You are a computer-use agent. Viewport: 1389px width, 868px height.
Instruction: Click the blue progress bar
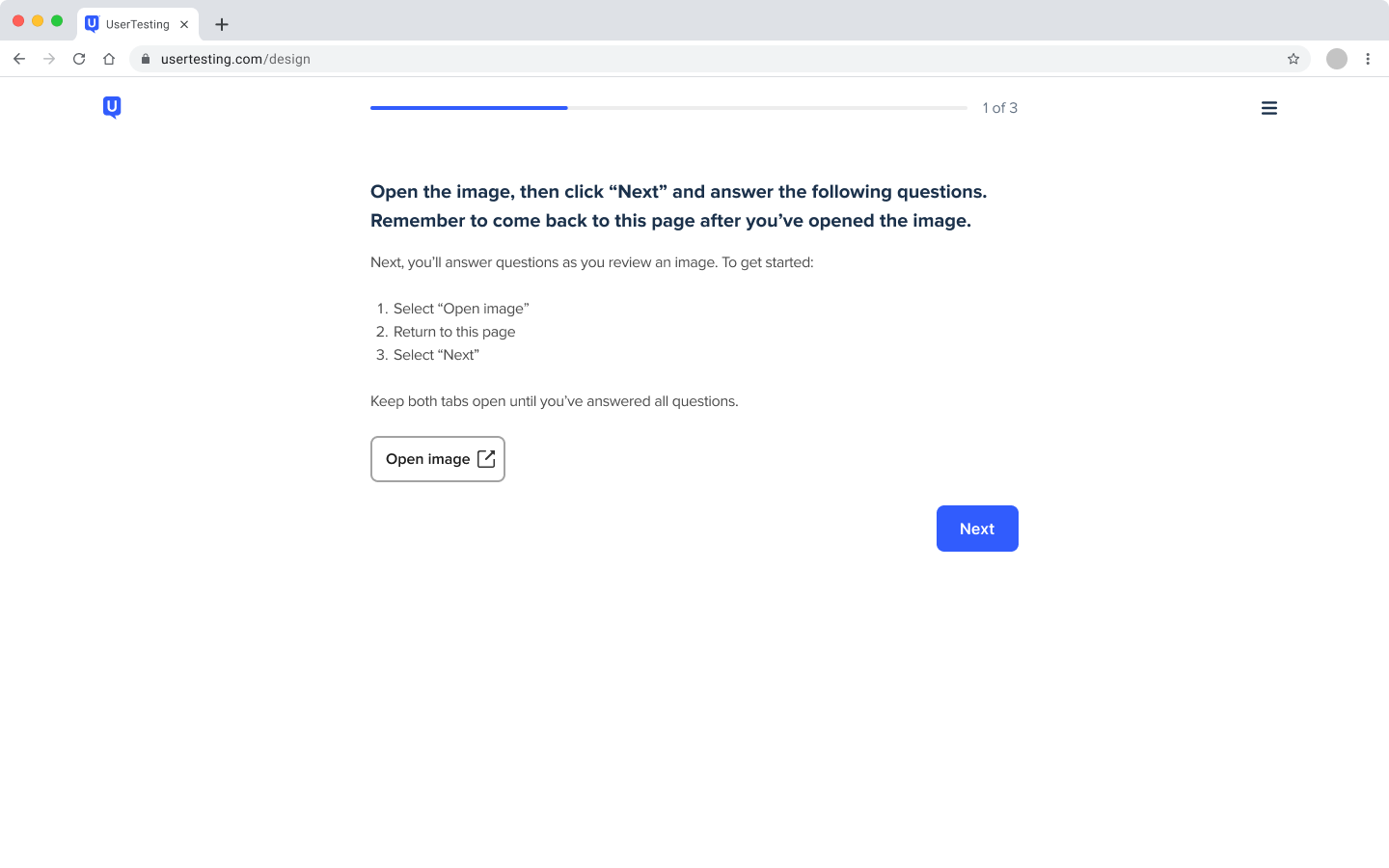click(469, 108)
